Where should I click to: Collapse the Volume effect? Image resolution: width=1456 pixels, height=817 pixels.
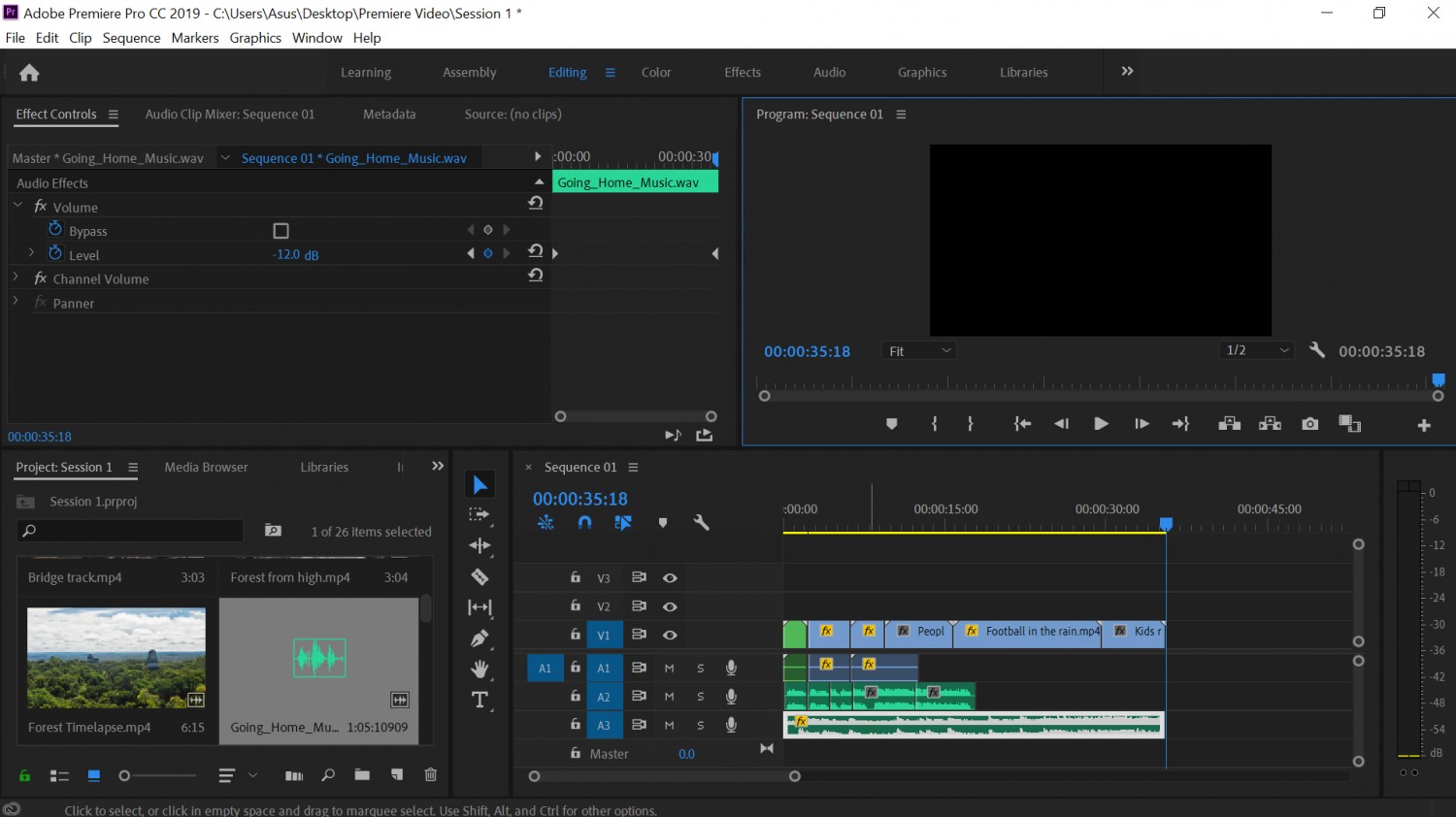pos(17,206)
